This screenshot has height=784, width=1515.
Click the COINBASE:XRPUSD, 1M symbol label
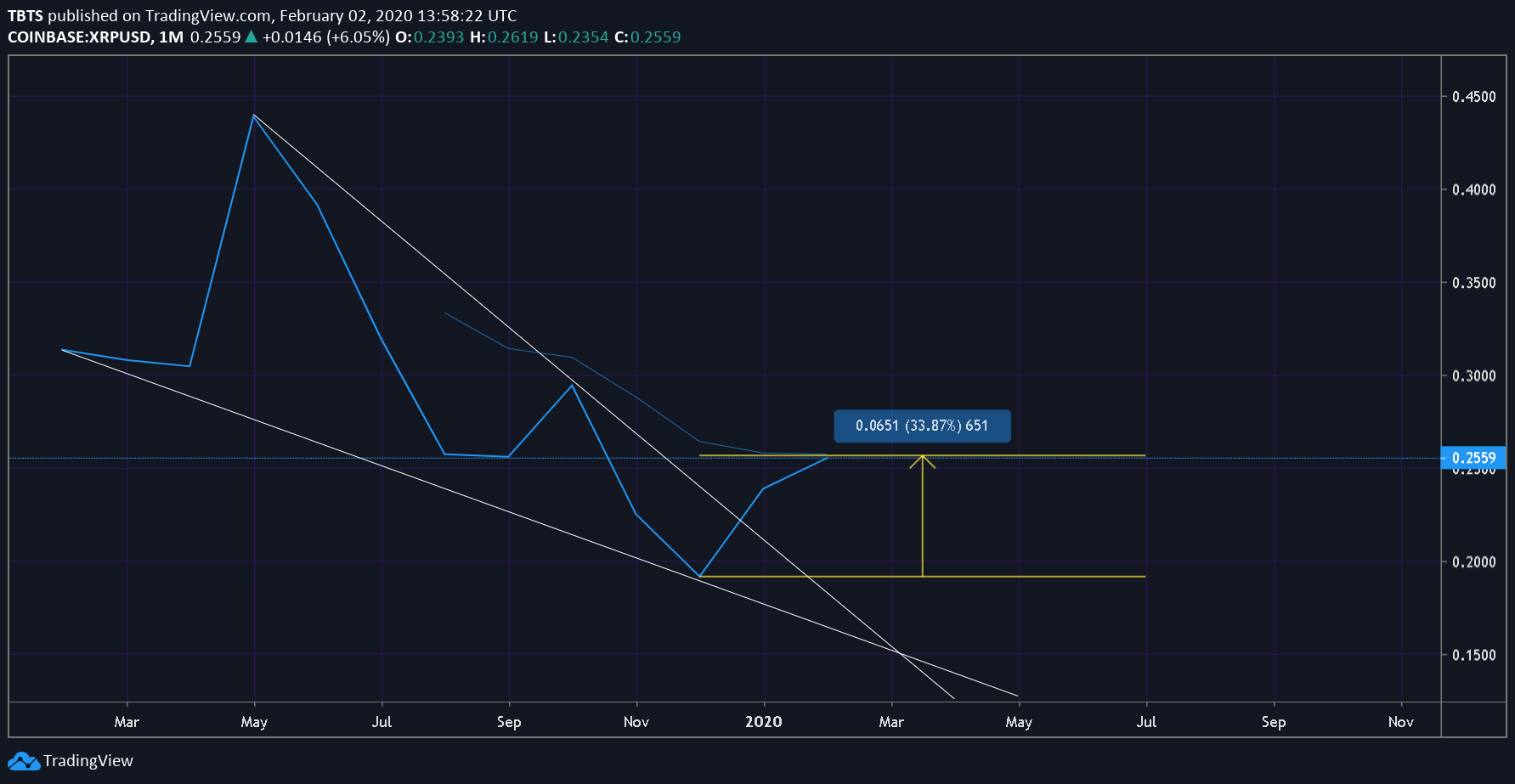[95, 37]
